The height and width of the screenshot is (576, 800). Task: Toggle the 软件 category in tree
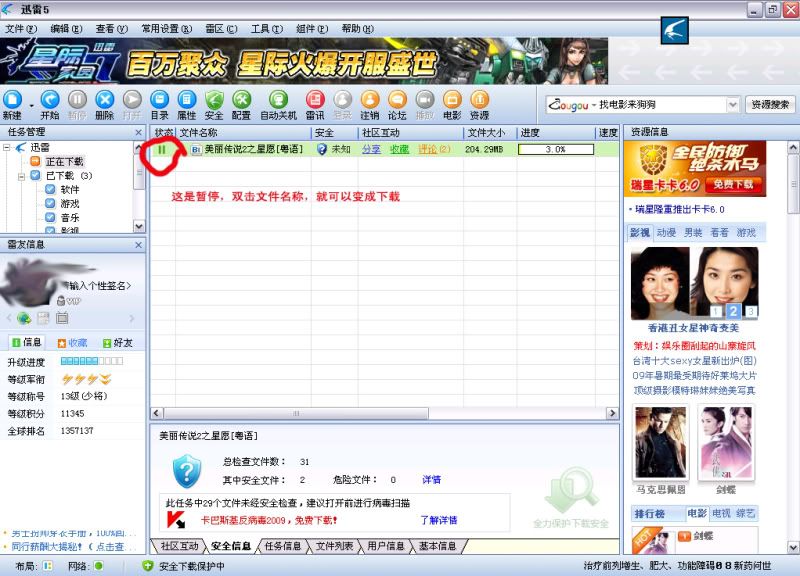click(50, 189)
